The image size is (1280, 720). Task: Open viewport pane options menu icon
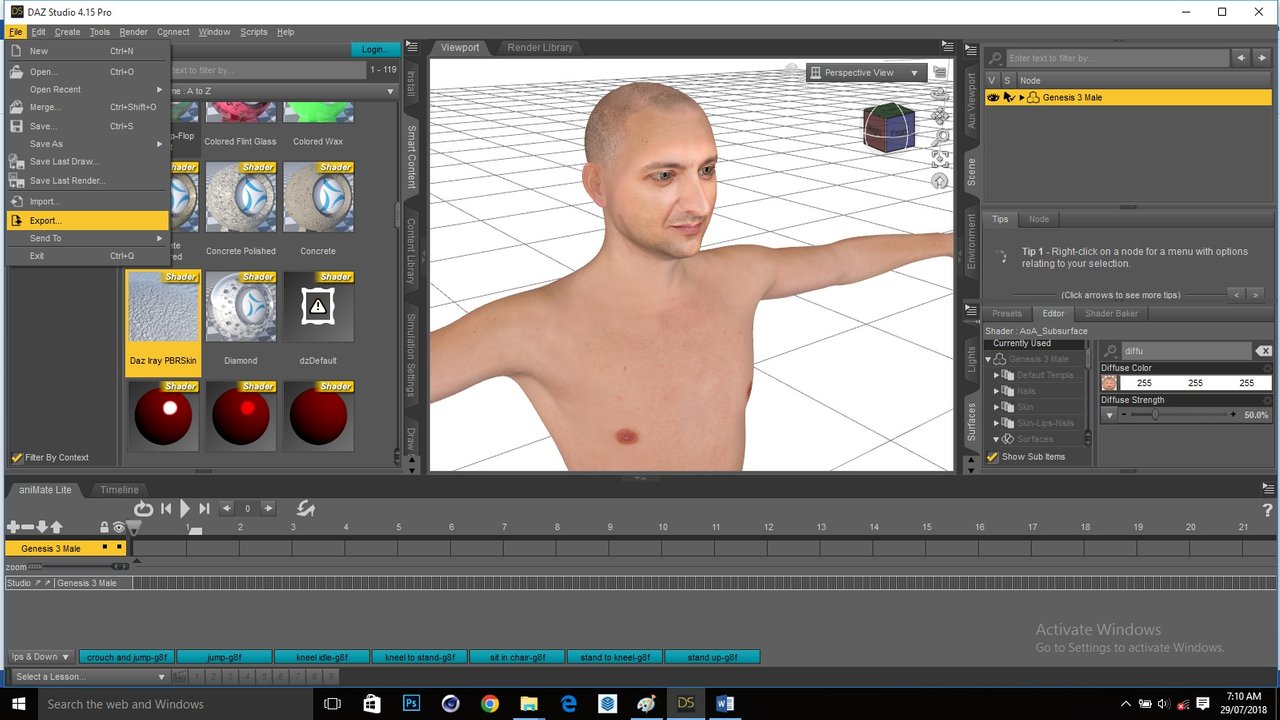[x=947, y=46]
